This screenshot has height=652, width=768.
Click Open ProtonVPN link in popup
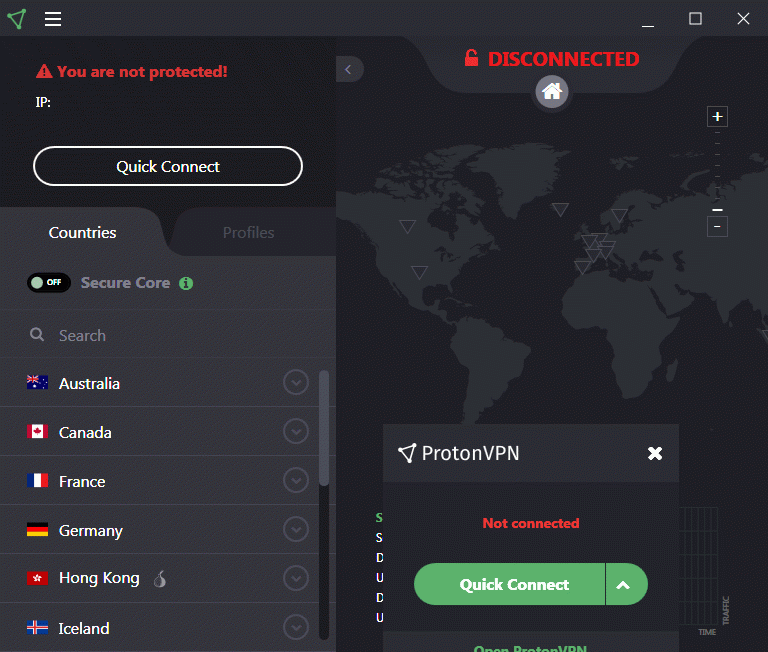tap(530, 648)
